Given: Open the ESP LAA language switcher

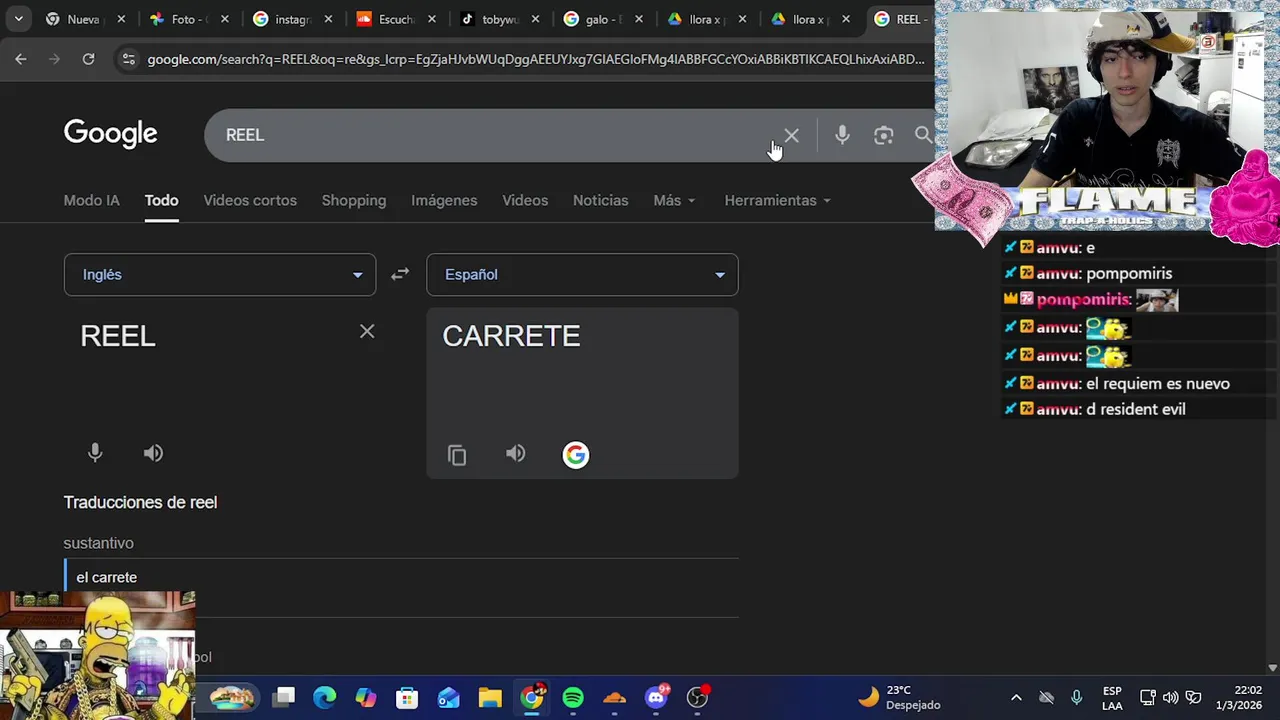Looking at the screenshot, I should (x=1112, y=697).
